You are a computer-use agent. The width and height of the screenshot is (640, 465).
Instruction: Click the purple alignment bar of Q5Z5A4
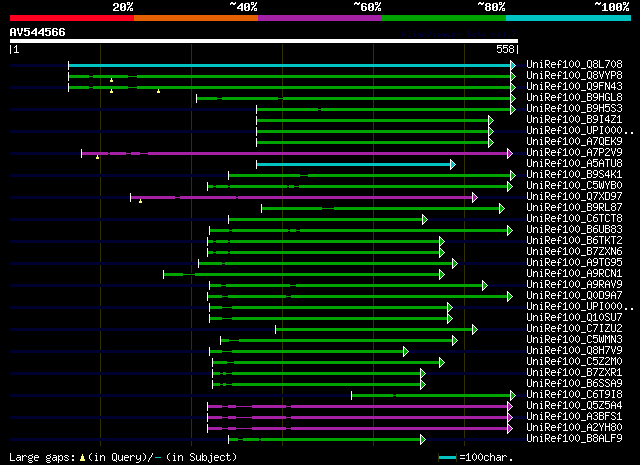(x=358, y=407)
